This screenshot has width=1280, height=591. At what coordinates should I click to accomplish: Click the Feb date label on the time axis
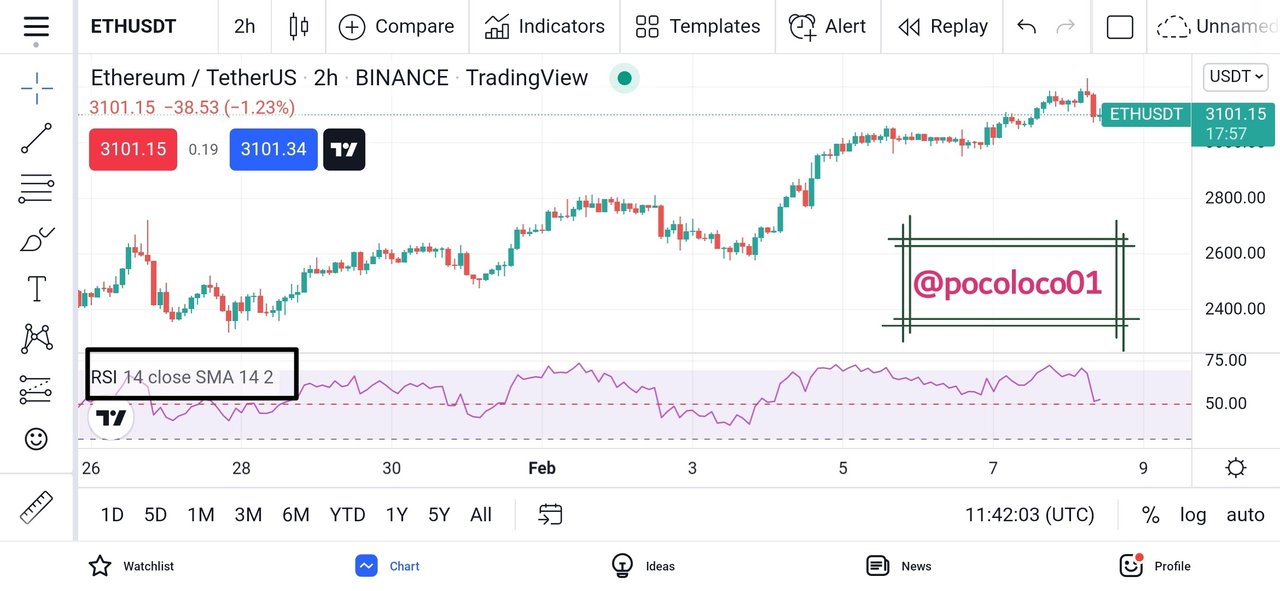(x=542, y=468)
